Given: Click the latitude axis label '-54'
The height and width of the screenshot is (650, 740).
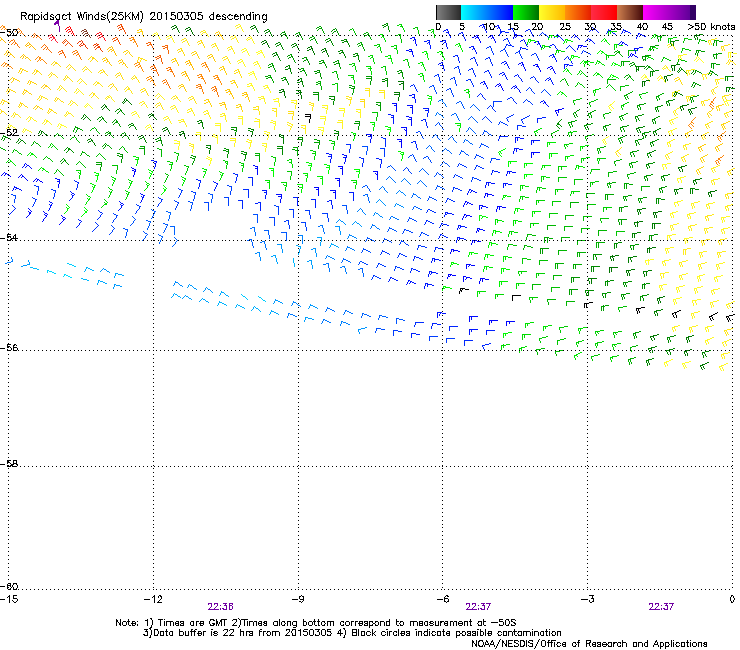Looking at the screenshot, I should click(x=9, y=237).
